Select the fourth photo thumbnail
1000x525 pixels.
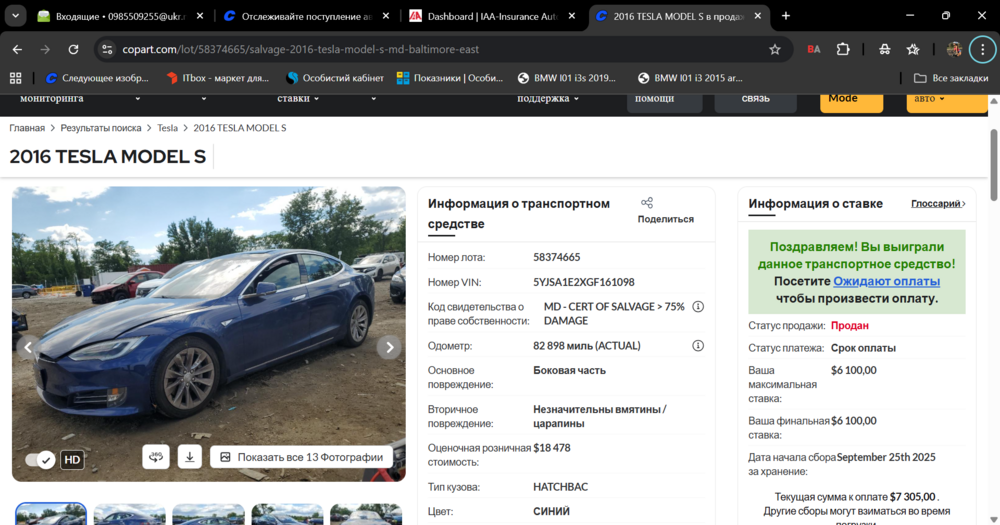click(287, 514)
